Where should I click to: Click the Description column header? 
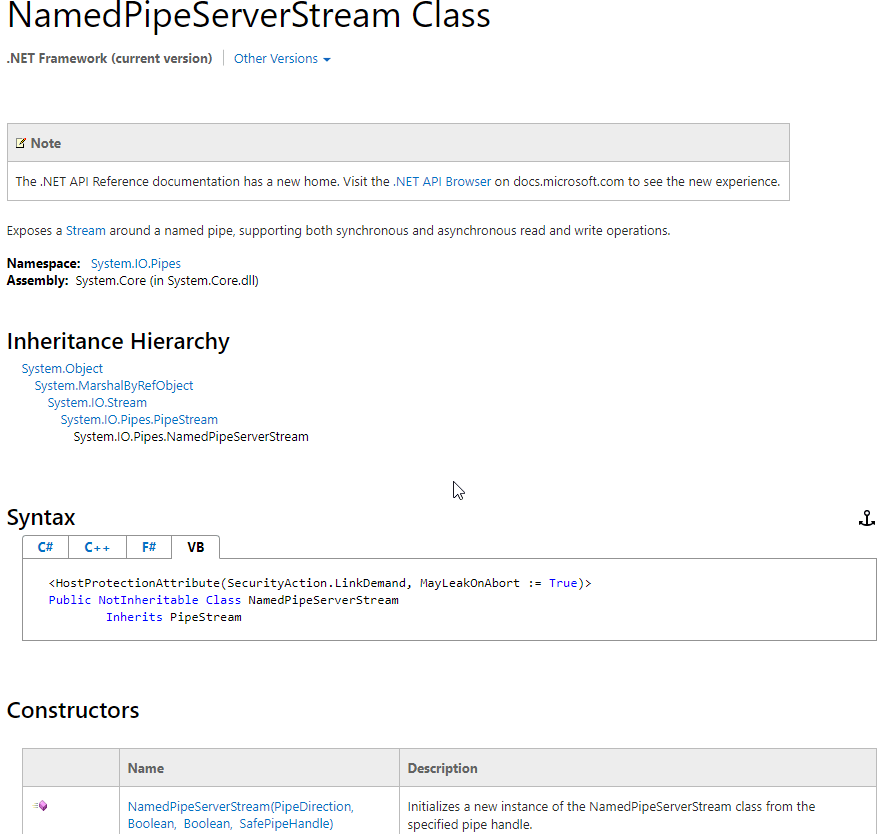[442, 768]
